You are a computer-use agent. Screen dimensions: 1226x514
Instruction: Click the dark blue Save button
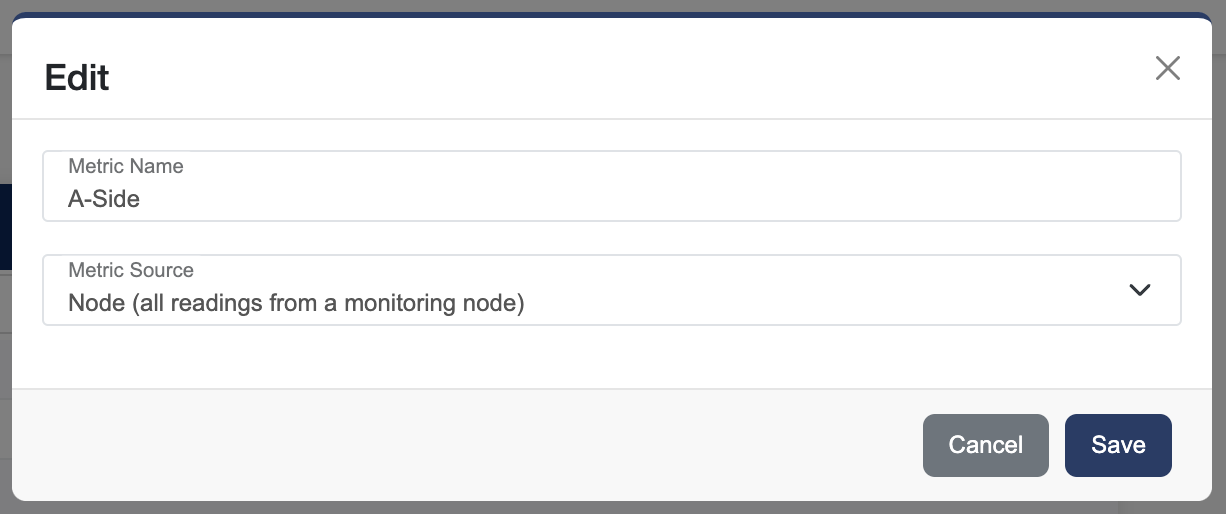(1117, 445)
